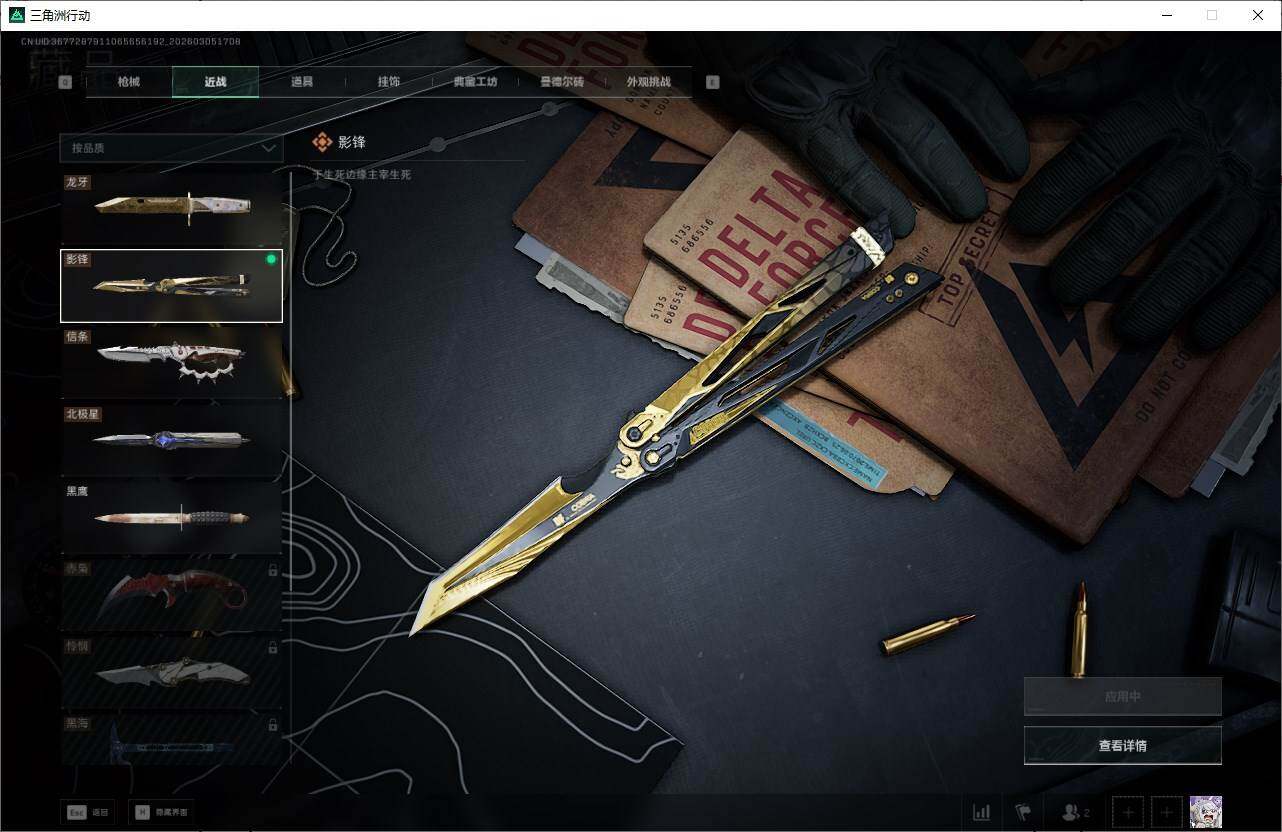Image resolution: width=1282 pixels, height=832 pixels.
Task: Select the locked red karambit skin
Action: 171,594
